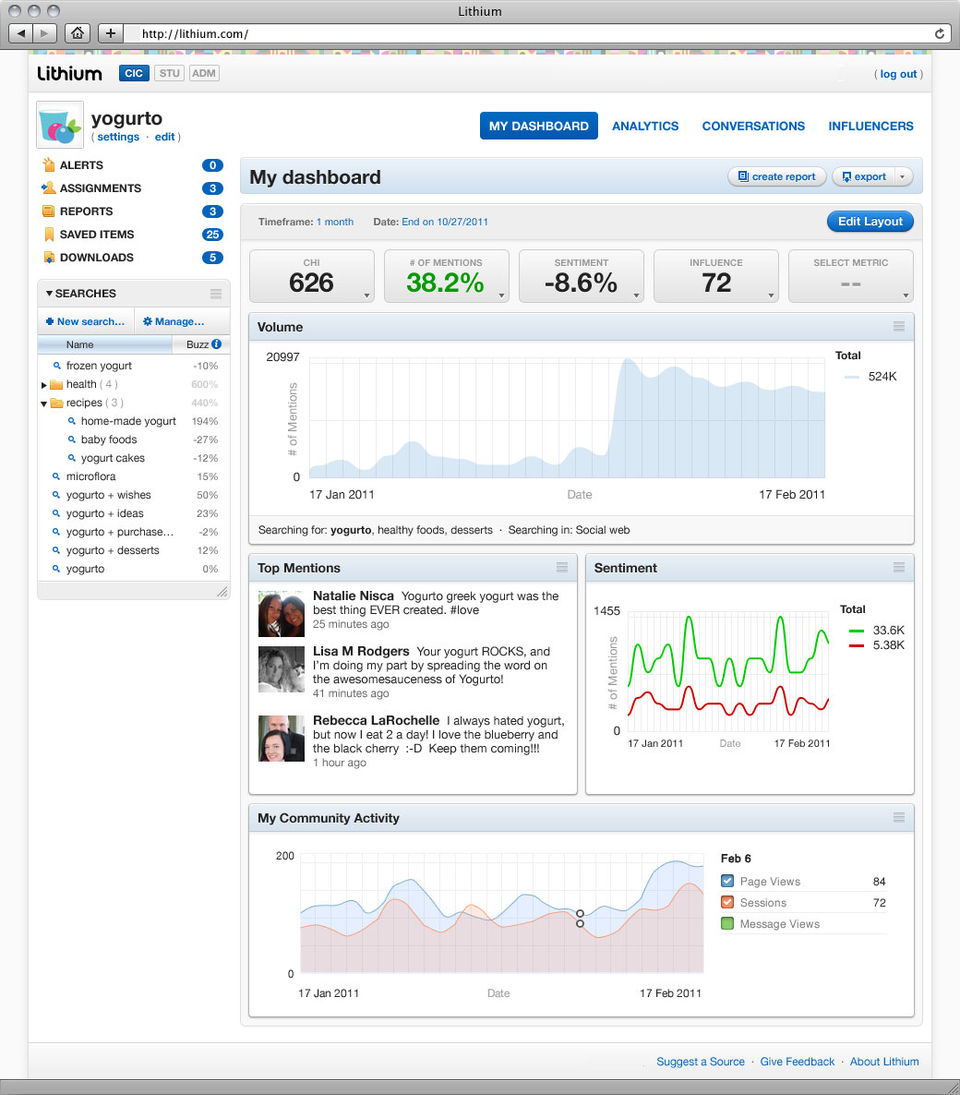Click the Suggest a Source link
Viewport: 960px width, 1095px height.
click(700, 1061)
